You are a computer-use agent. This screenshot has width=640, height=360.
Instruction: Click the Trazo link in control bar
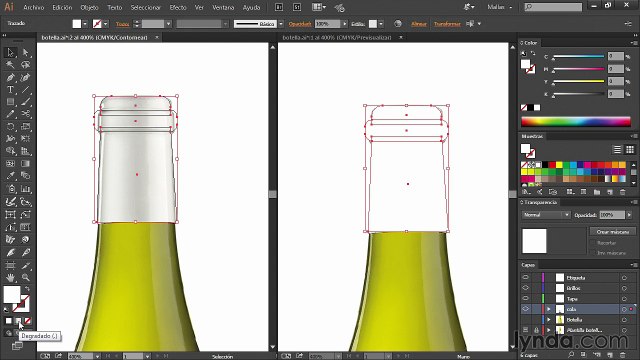pyautogui.click(x=122, y=24)
